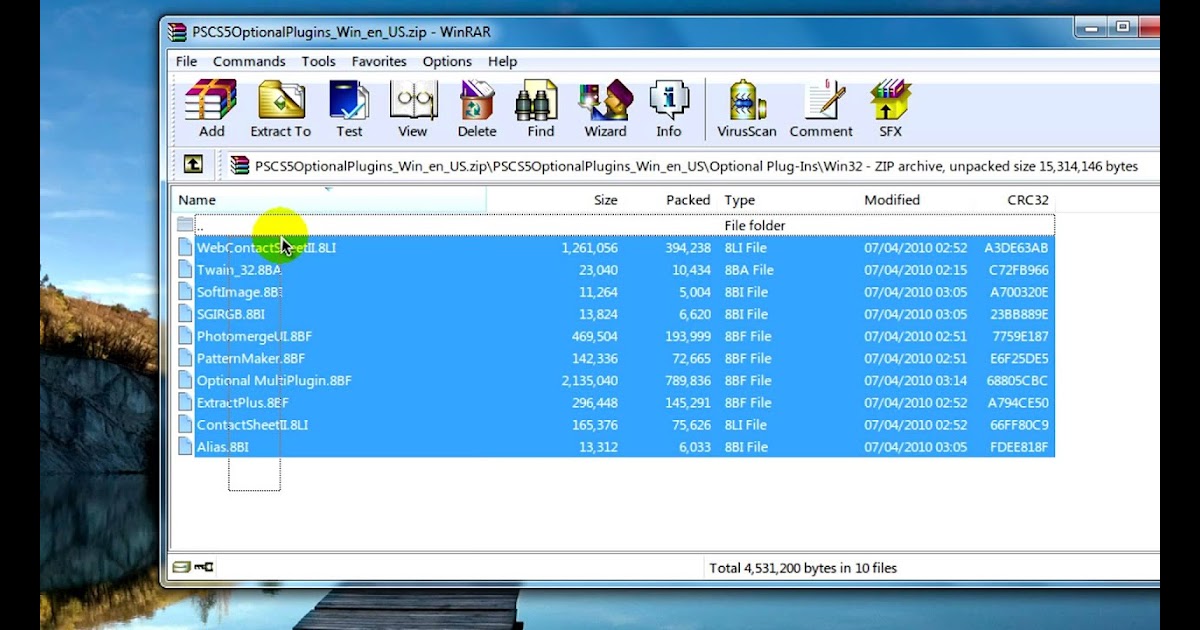Open the View file tool
The height and width of the screenshot is (630, 1200).
click(412, 108)
